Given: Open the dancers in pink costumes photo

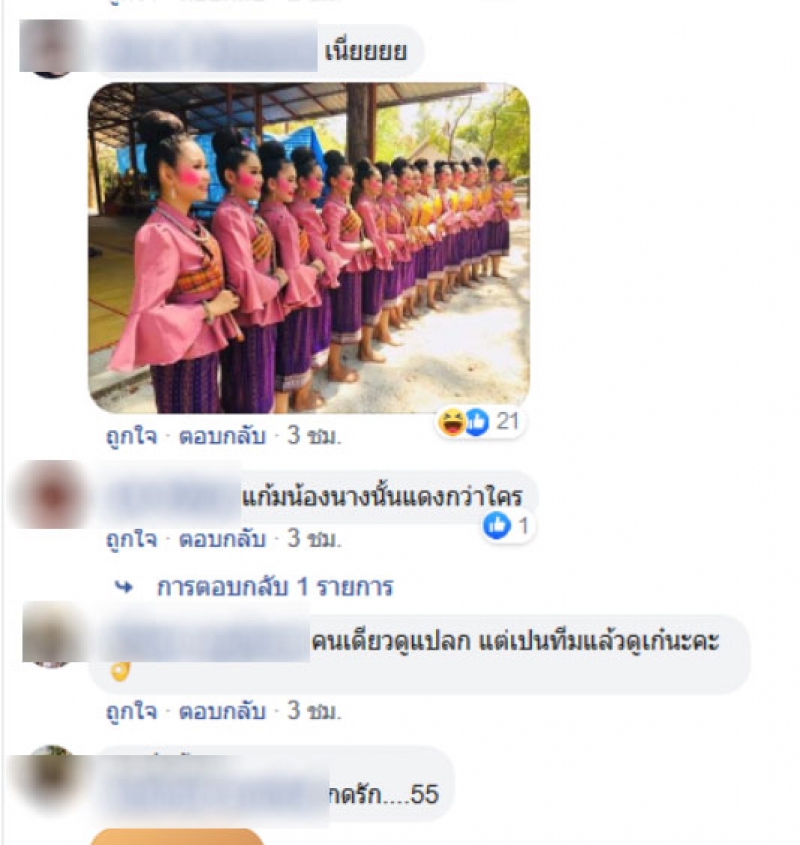Looking at the screenshot, I should 309,248.
